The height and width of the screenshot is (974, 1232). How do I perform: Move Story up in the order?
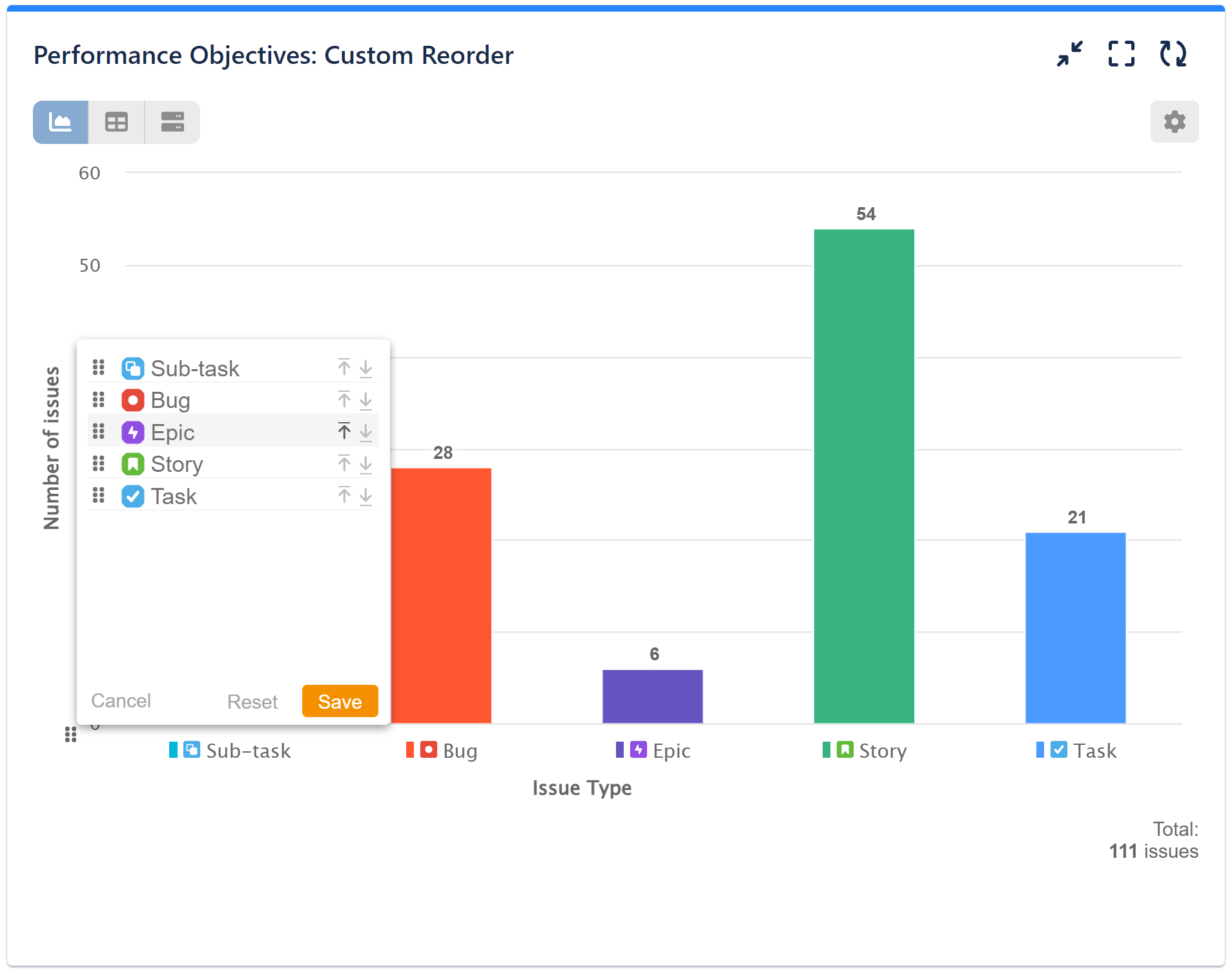click(344, 463)
